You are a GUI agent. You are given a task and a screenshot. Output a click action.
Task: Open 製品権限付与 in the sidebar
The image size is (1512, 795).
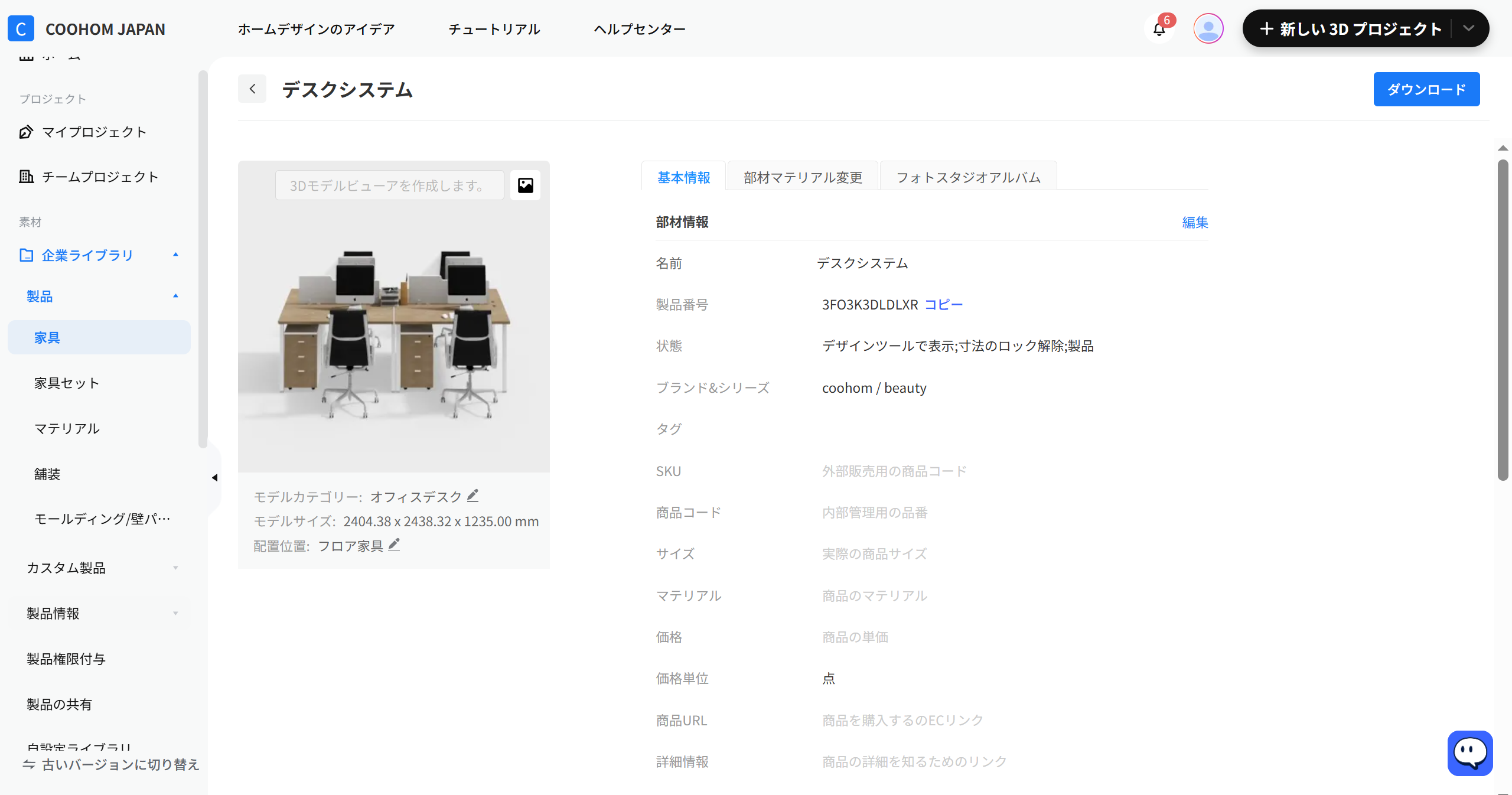click(66, 659)
